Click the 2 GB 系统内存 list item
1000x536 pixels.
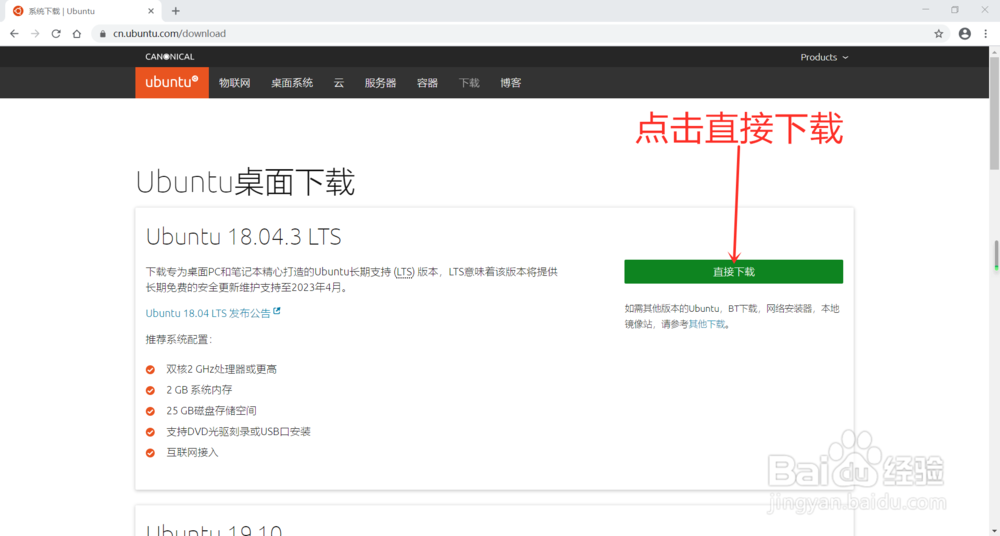(199, 390)
